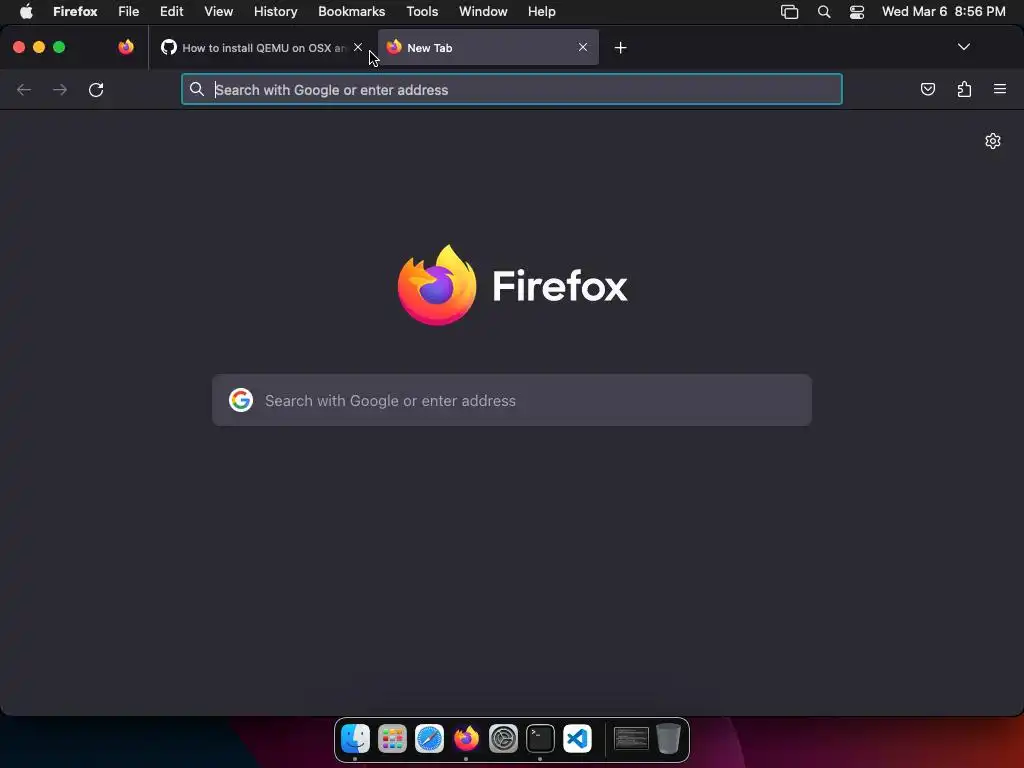Focus the toolbar address bar
Screen dimensions: 1024x768
pos(511,89)
